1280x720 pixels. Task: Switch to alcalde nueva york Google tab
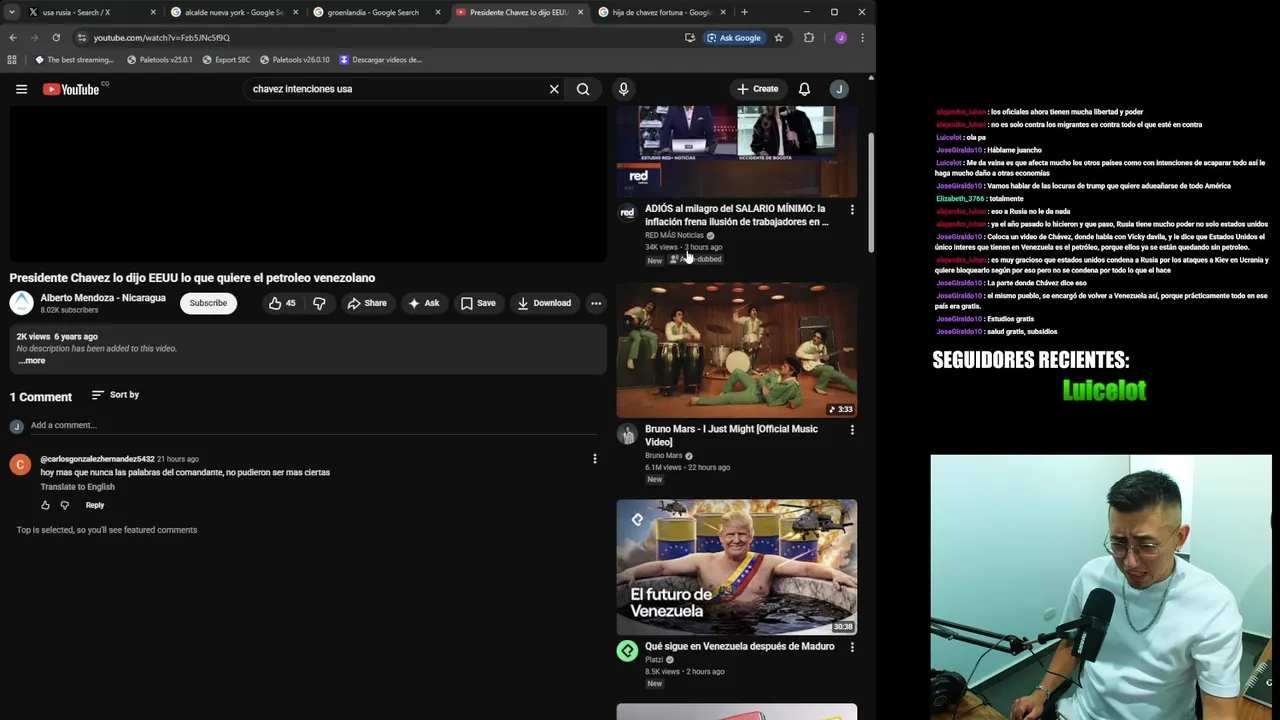click(x=234, y=12)
